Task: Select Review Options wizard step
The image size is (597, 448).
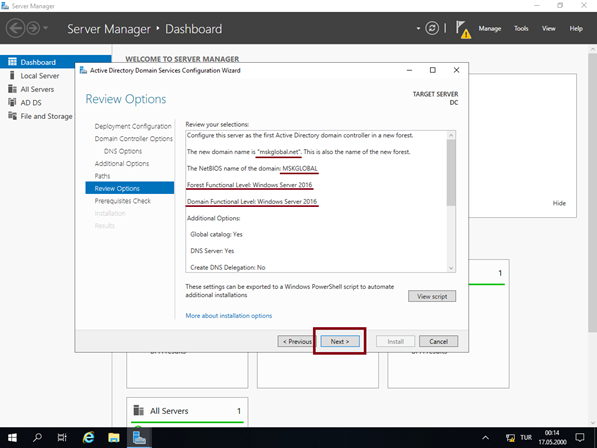Action: tap(129, 188)
